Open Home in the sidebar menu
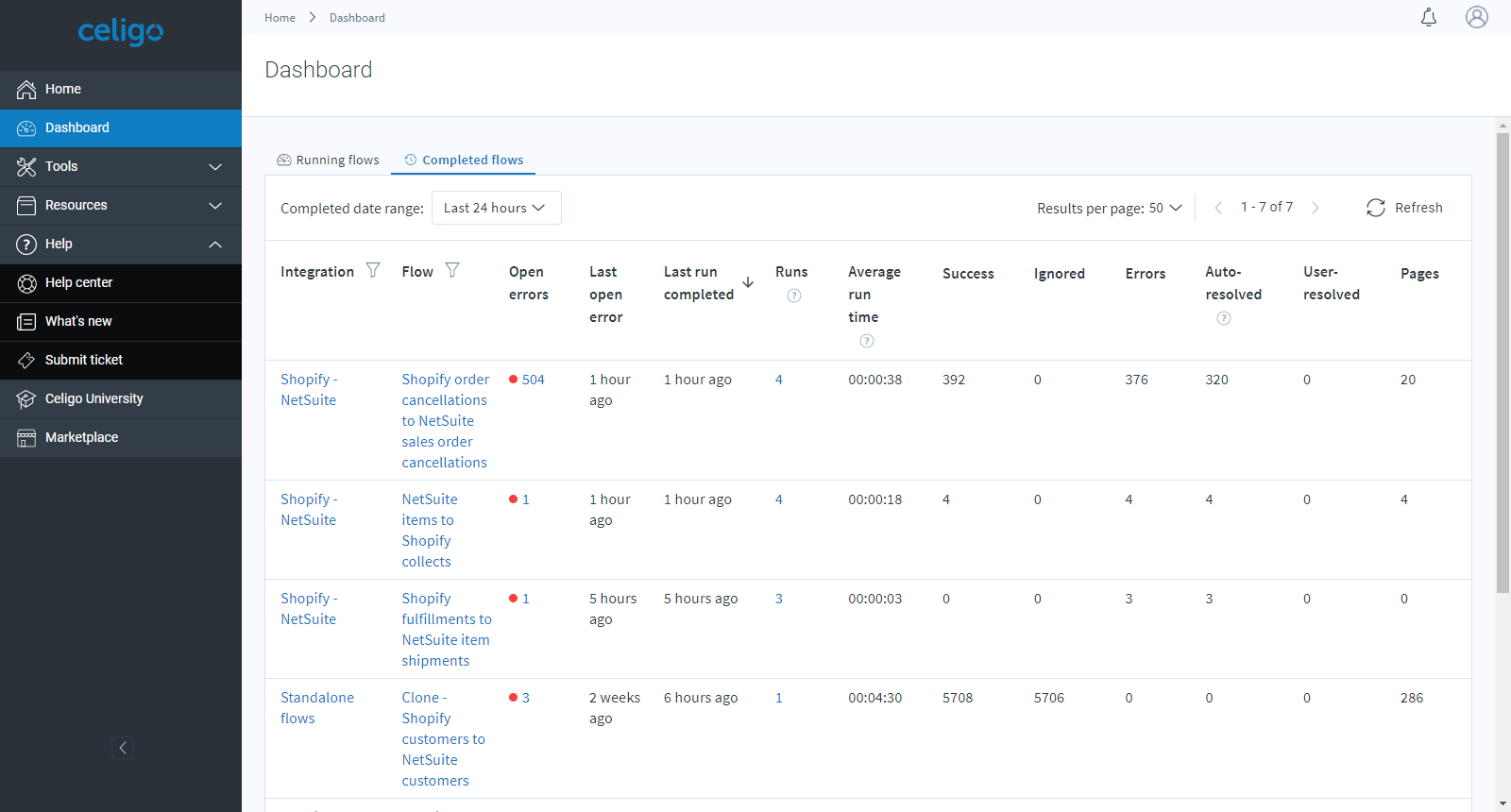The width and height of the screenshot is (1511, 812). click(121, 90)
